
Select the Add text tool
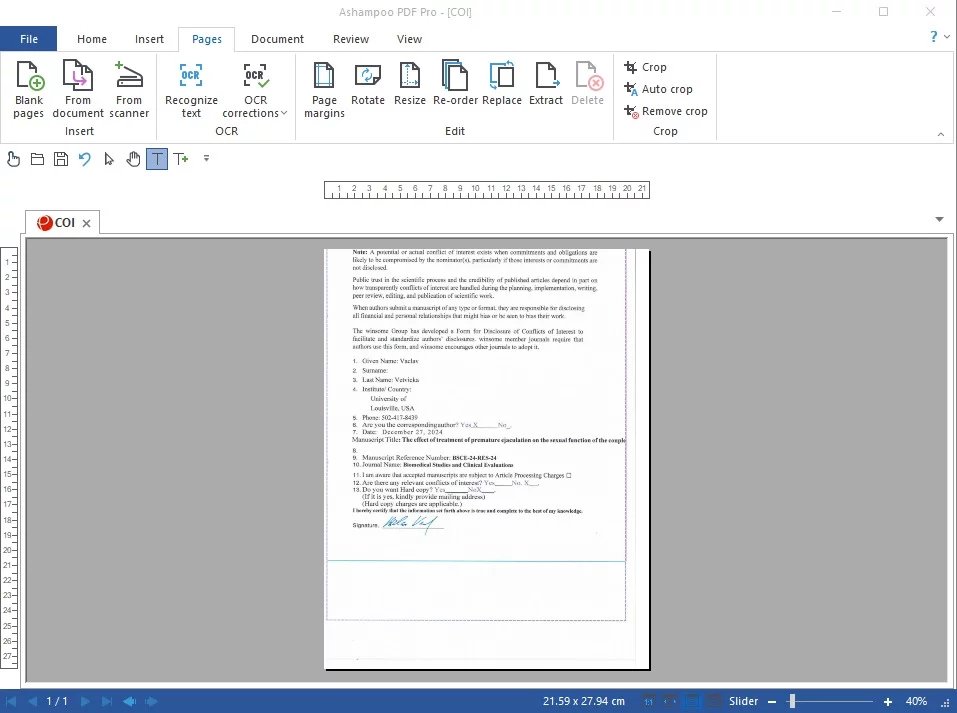(181, 159)
